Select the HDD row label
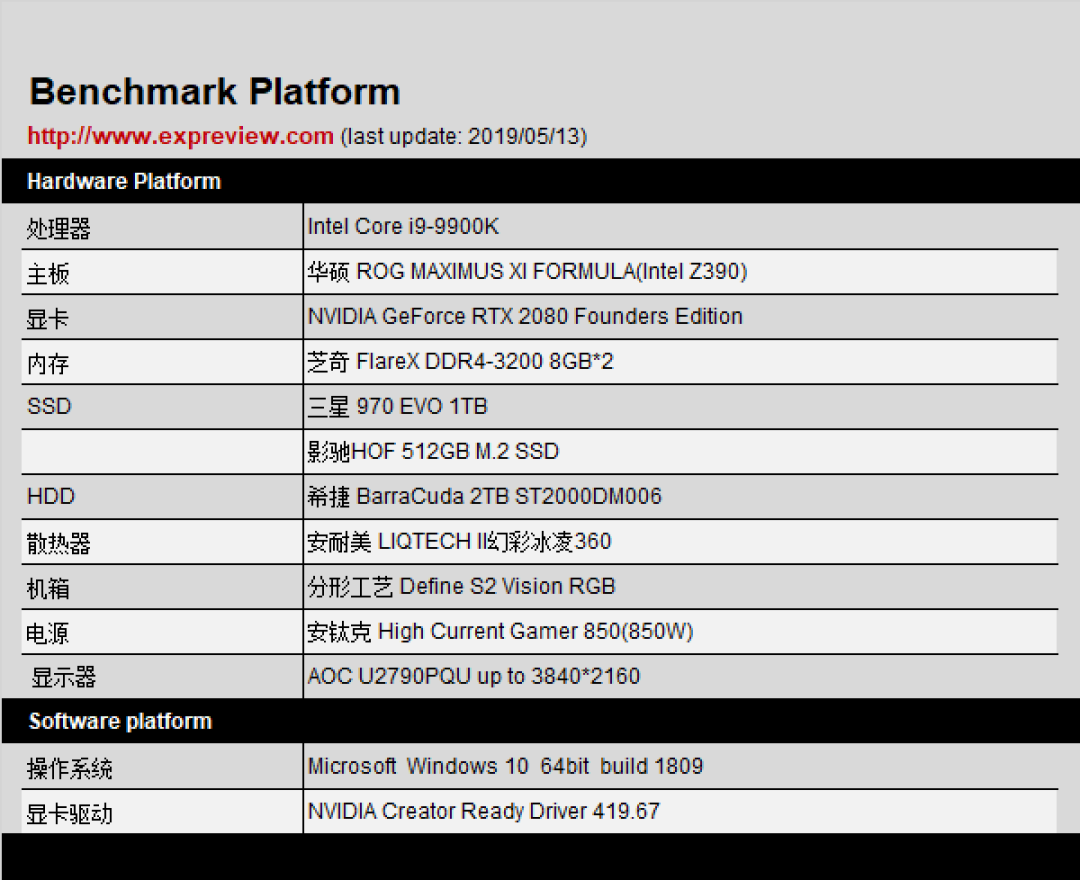 pos(50,496)
